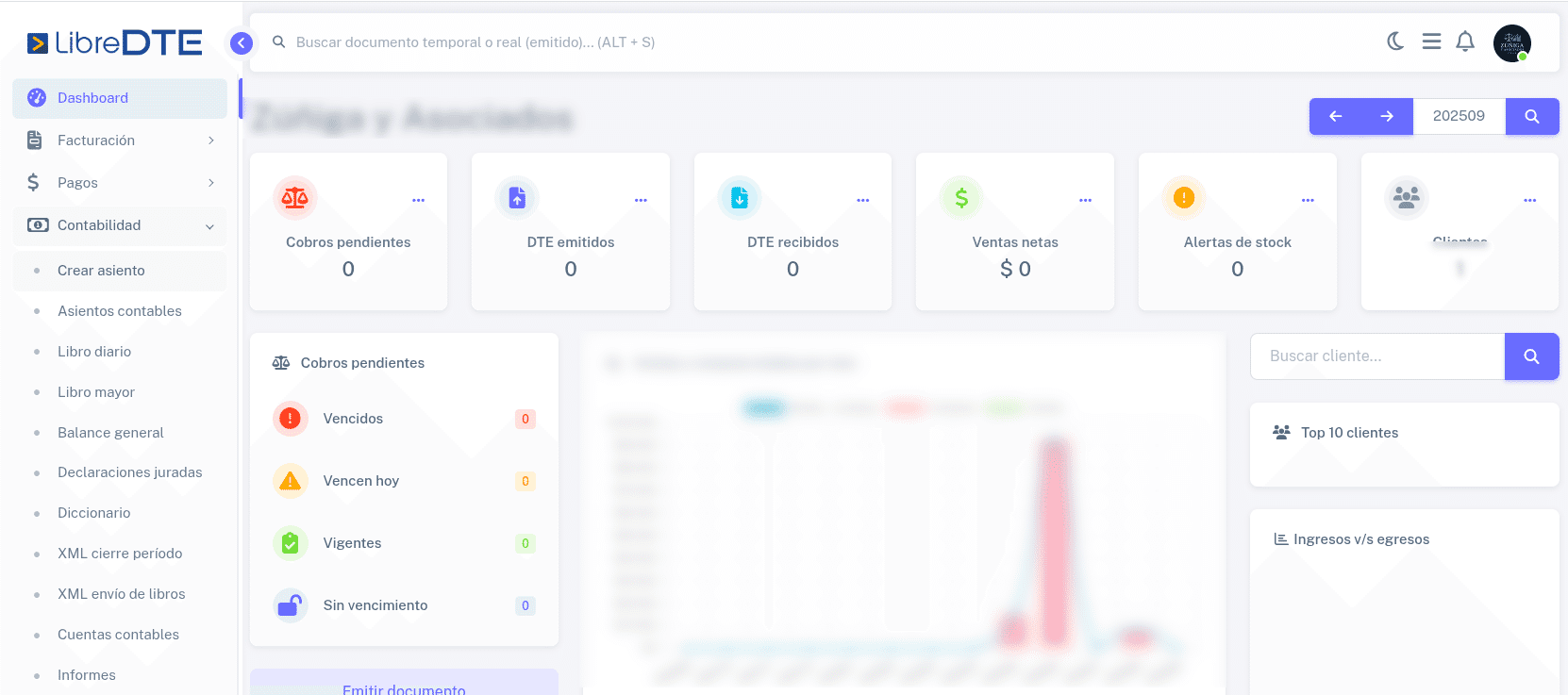Screen dimensions: 1568x695
Task: Click the DTE emitidos document icon
Action: pyautogui.click(x=517, y=198)
